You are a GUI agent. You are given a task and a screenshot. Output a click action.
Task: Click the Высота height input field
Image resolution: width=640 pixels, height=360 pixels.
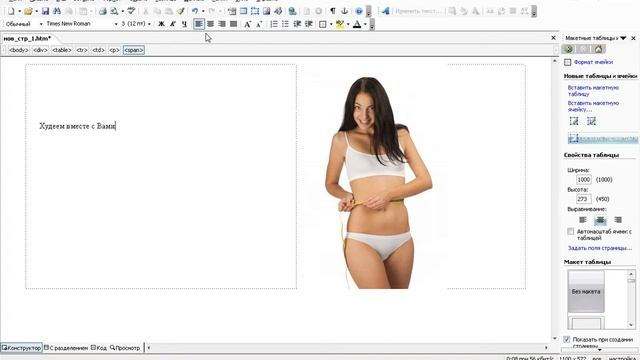pyautogui.click(x=584, y=199)
